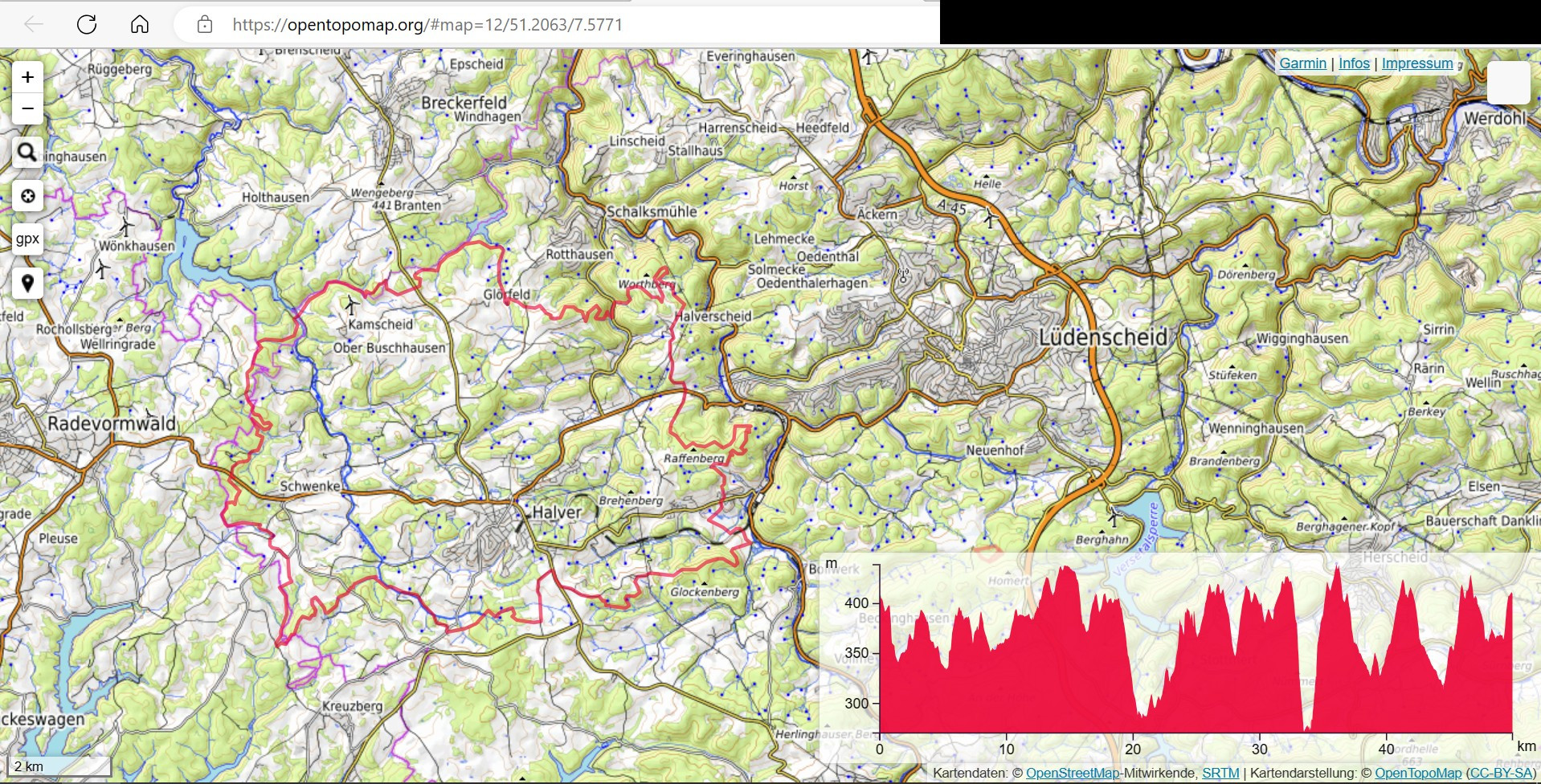1541x784 pixels.
Task: Open the map search magnifier tool
Action: click(x=27, y=152)
